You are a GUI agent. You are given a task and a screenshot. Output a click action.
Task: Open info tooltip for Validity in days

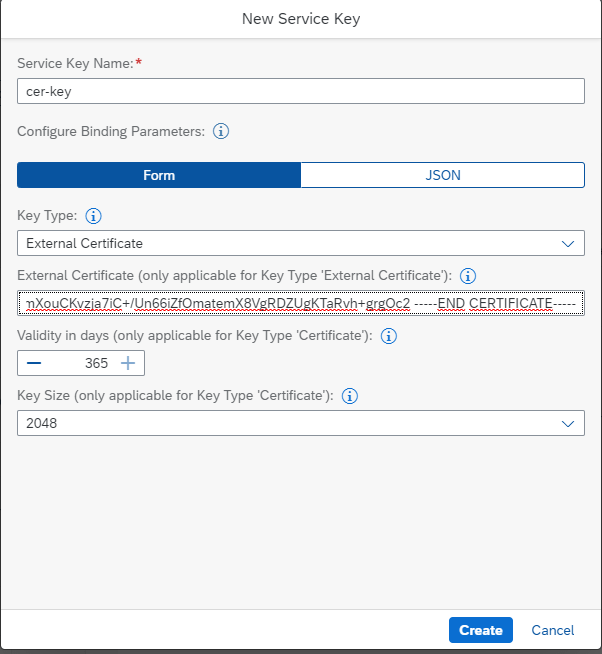point(390,336)
